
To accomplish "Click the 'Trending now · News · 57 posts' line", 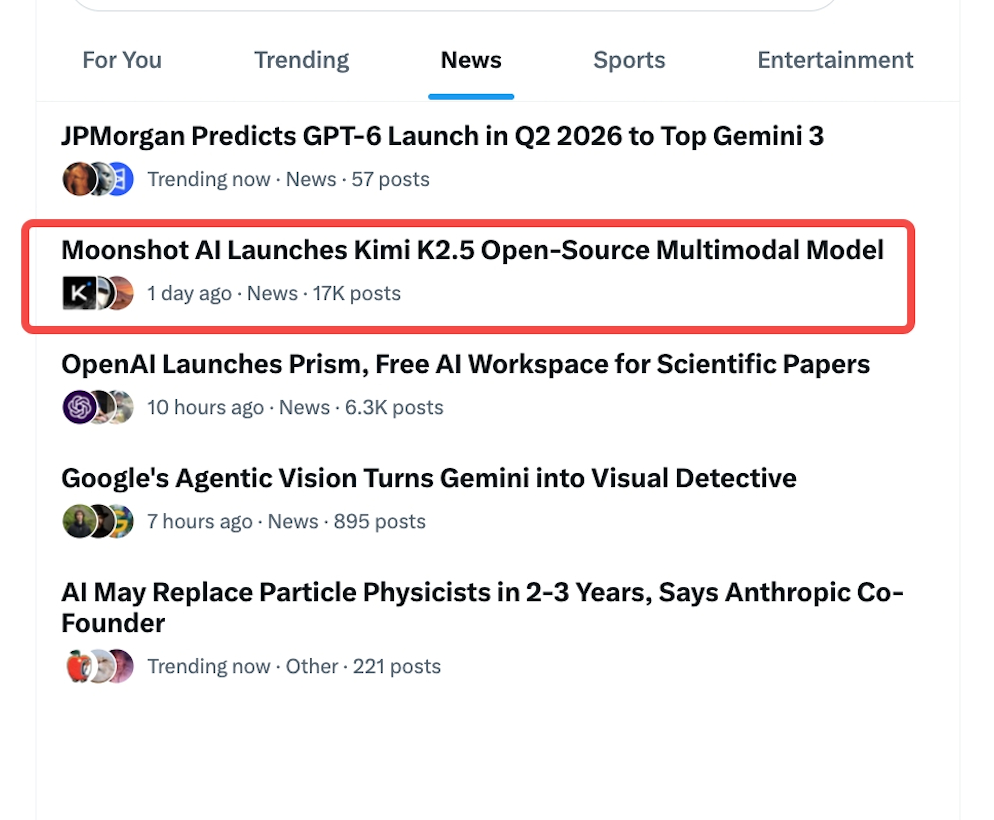I will pos(288,179).
